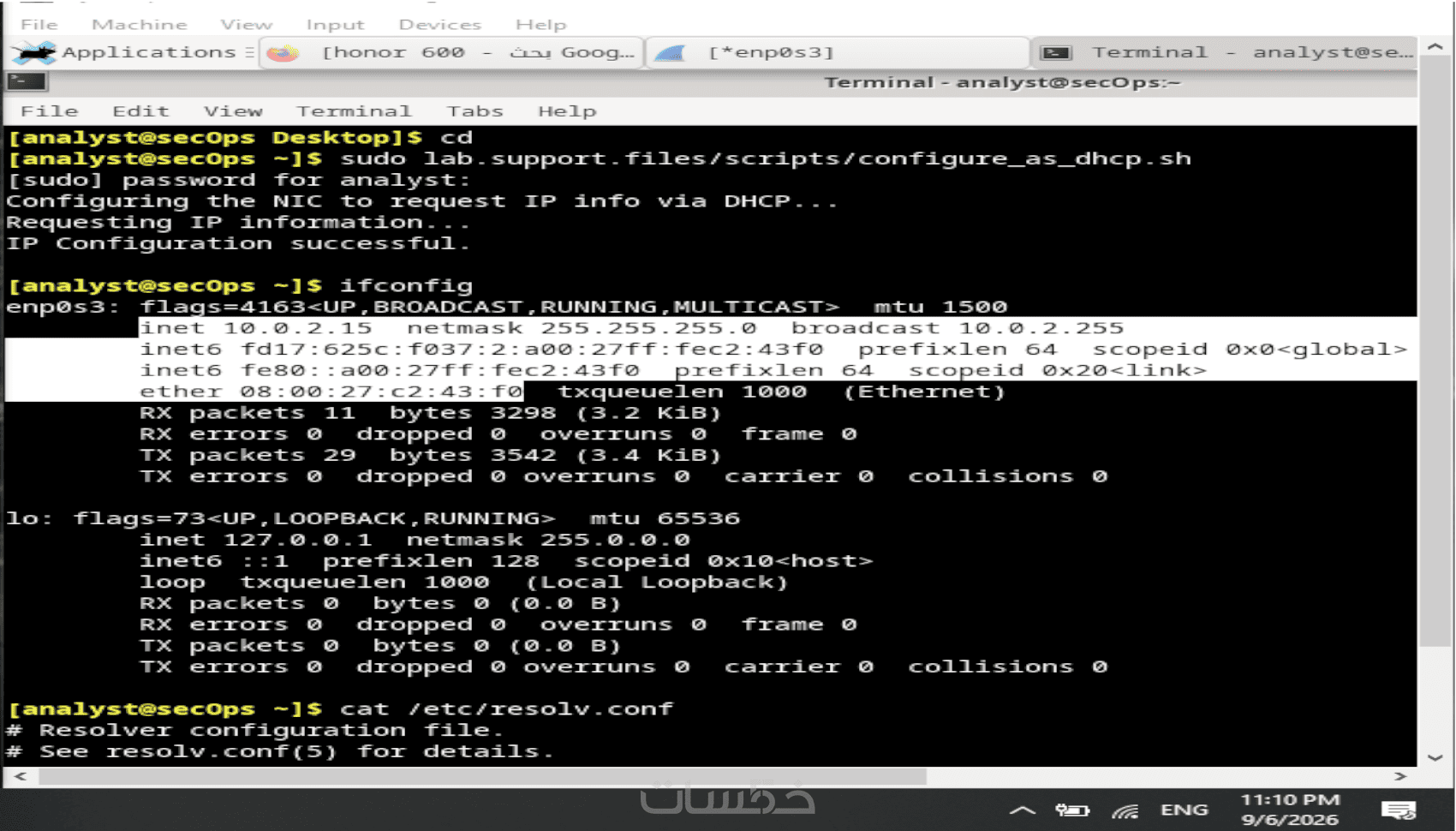
Task: Click the terminal icon in the panel task button
Action: tap(1056, 53)
